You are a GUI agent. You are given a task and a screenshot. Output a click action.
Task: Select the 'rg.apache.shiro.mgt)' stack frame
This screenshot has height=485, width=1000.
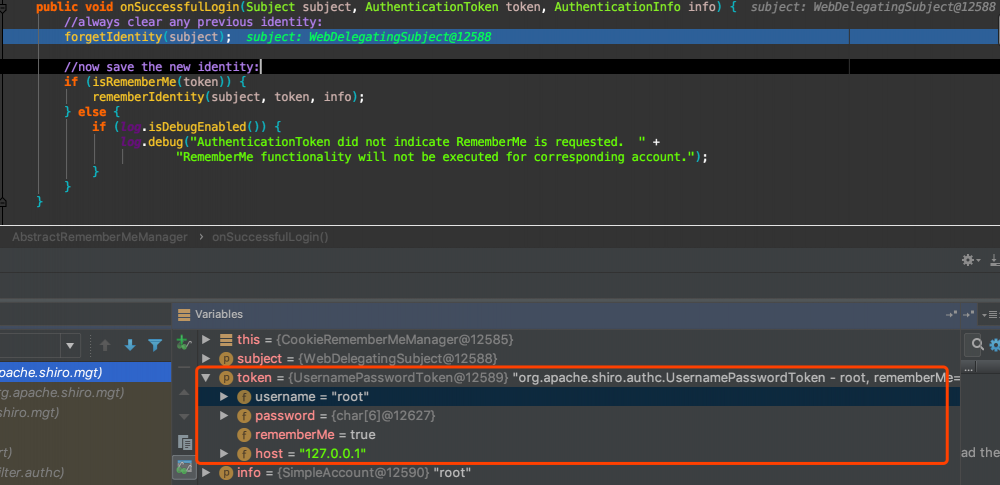(x=85, y=392)
